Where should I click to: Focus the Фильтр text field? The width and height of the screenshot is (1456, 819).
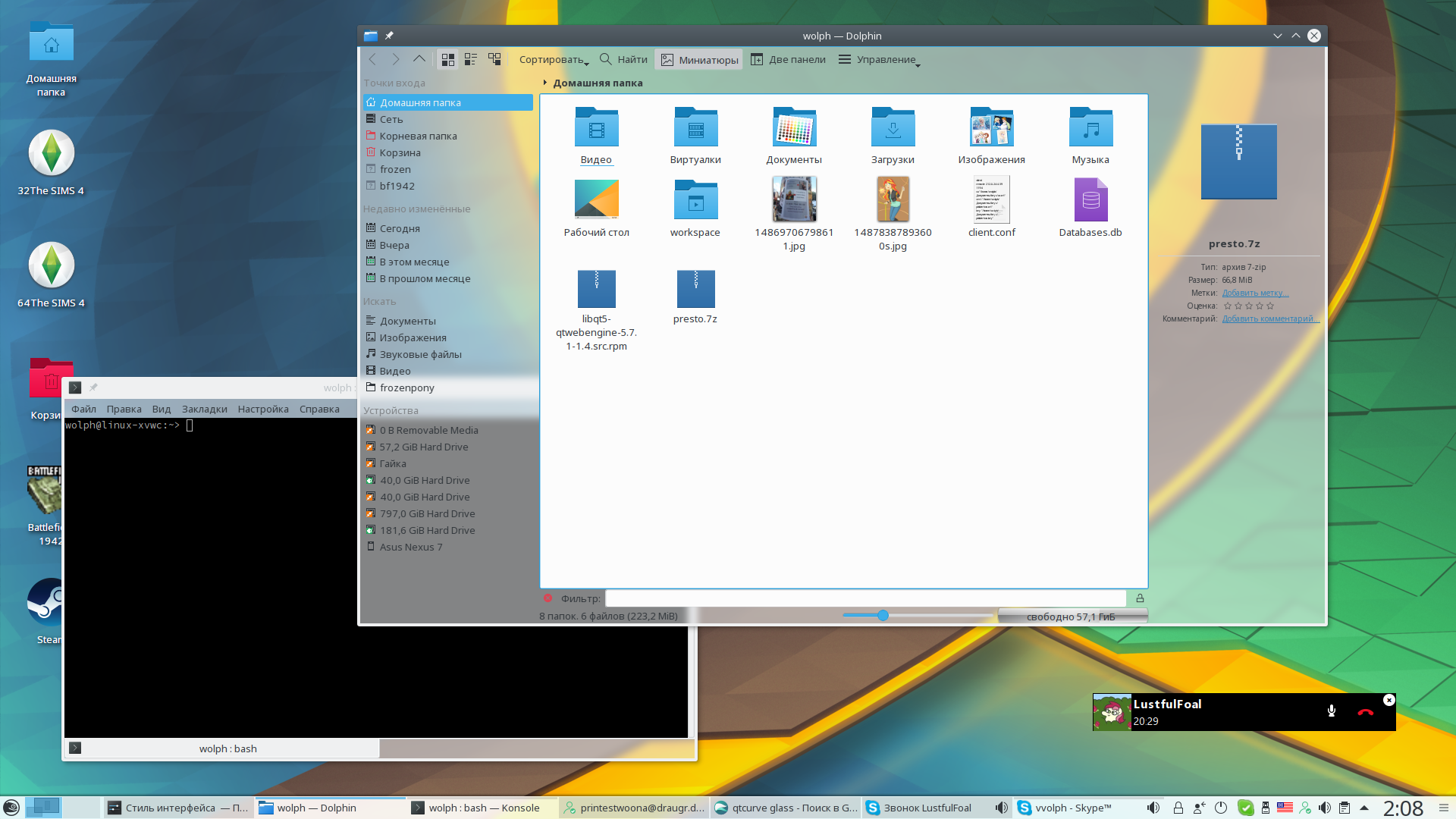pyautogui.click(x=865, y=598)
